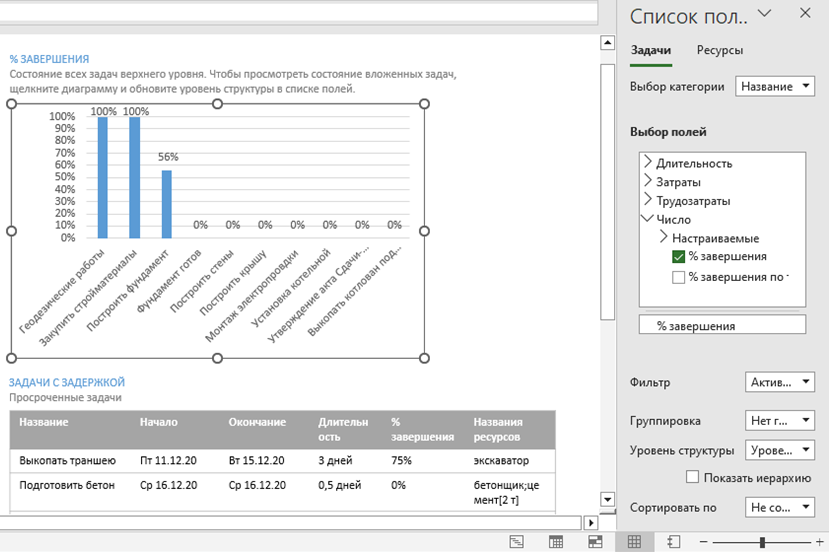
Task: Select the Выкопать траншею cell
Action: pyautogui.click(x=67, y=461)
